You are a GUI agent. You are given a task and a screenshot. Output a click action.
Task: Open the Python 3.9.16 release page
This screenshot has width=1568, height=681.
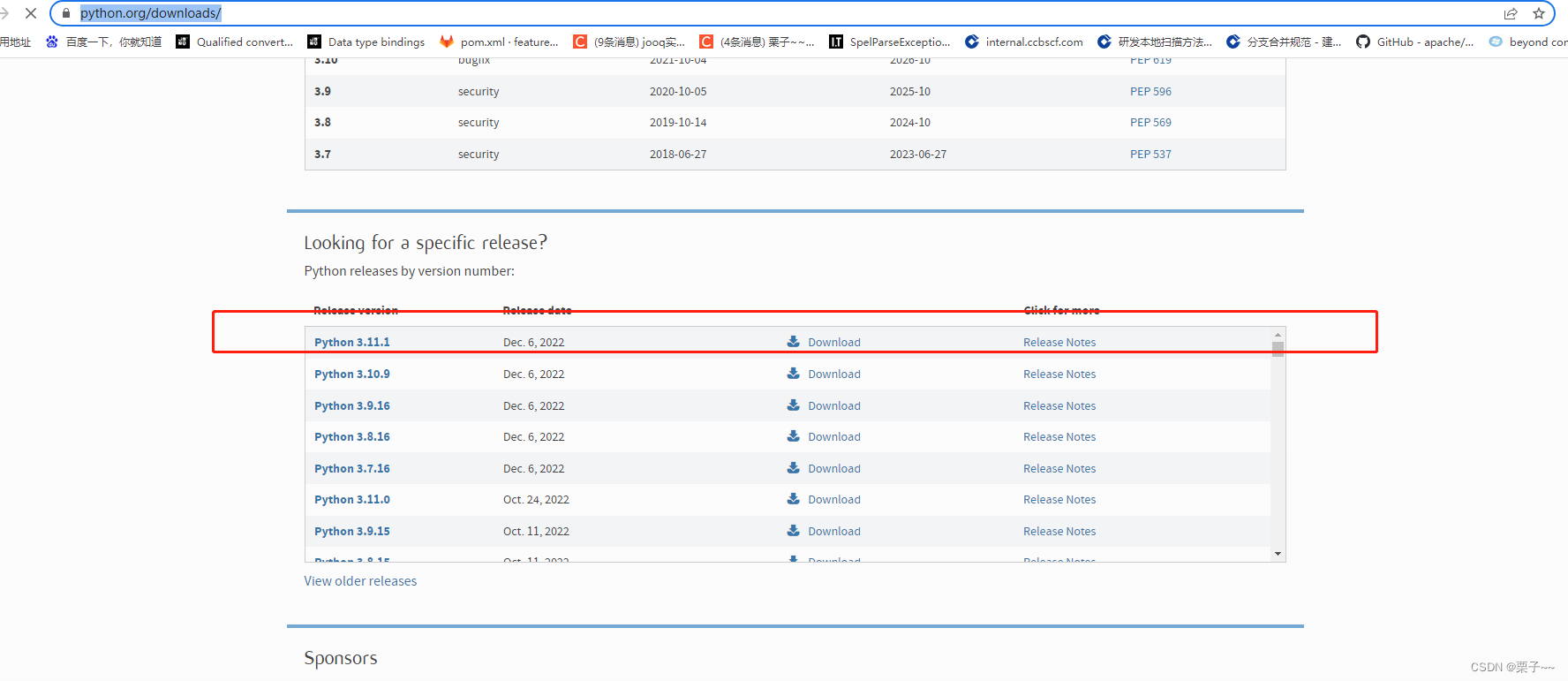click(352, 405)
